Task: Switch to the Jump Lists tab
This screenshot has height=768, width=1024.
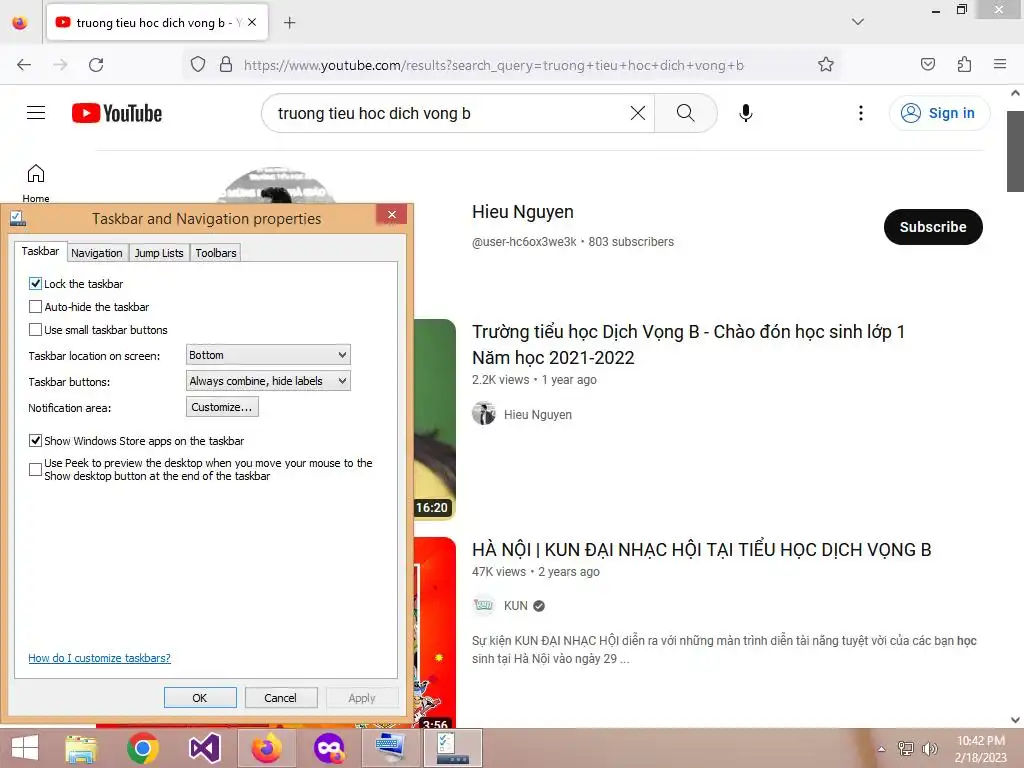Action: pyautogui.click(x=159, y=253)
